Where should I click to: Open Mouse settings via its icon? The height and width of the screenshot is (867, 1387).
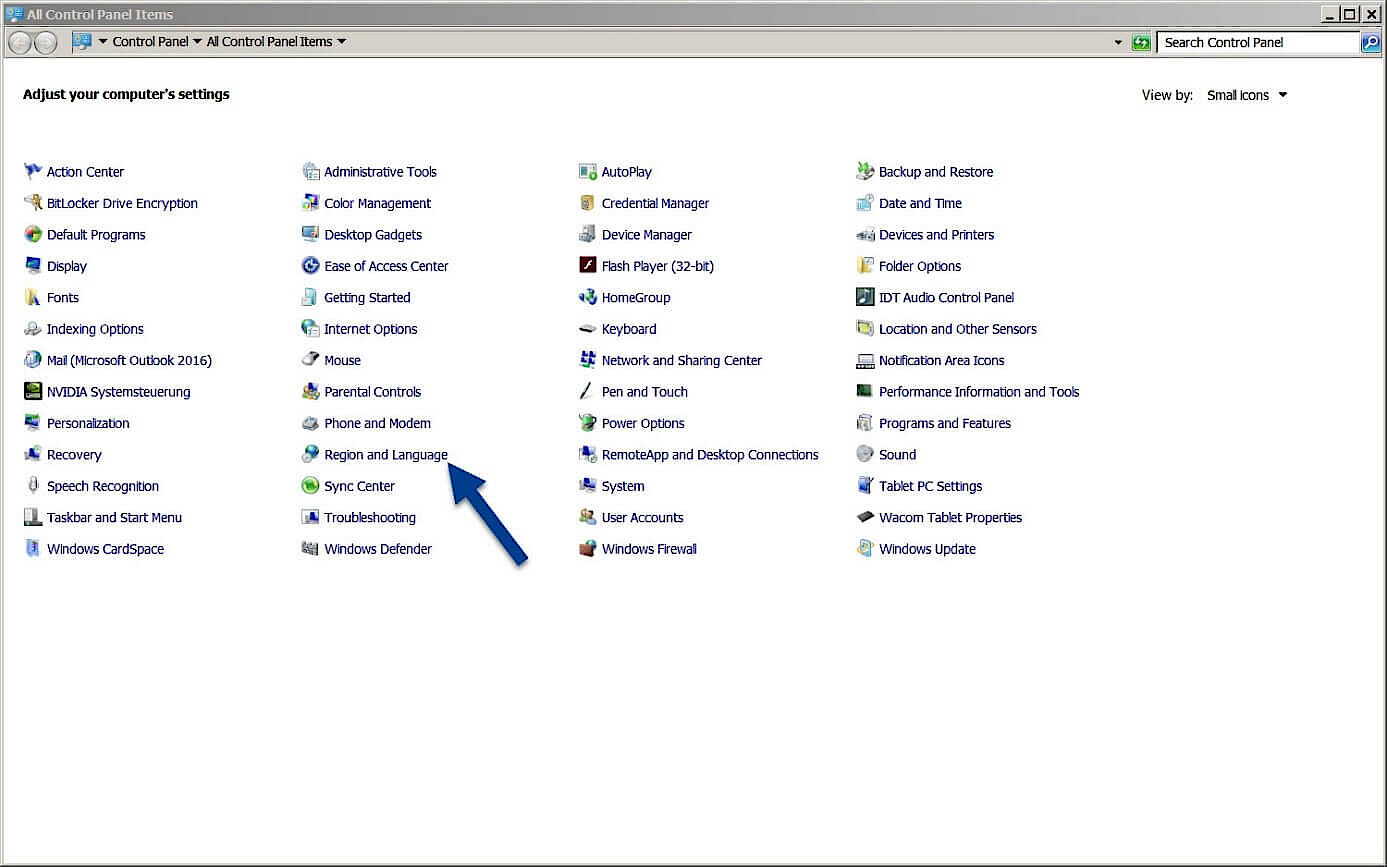342,359
